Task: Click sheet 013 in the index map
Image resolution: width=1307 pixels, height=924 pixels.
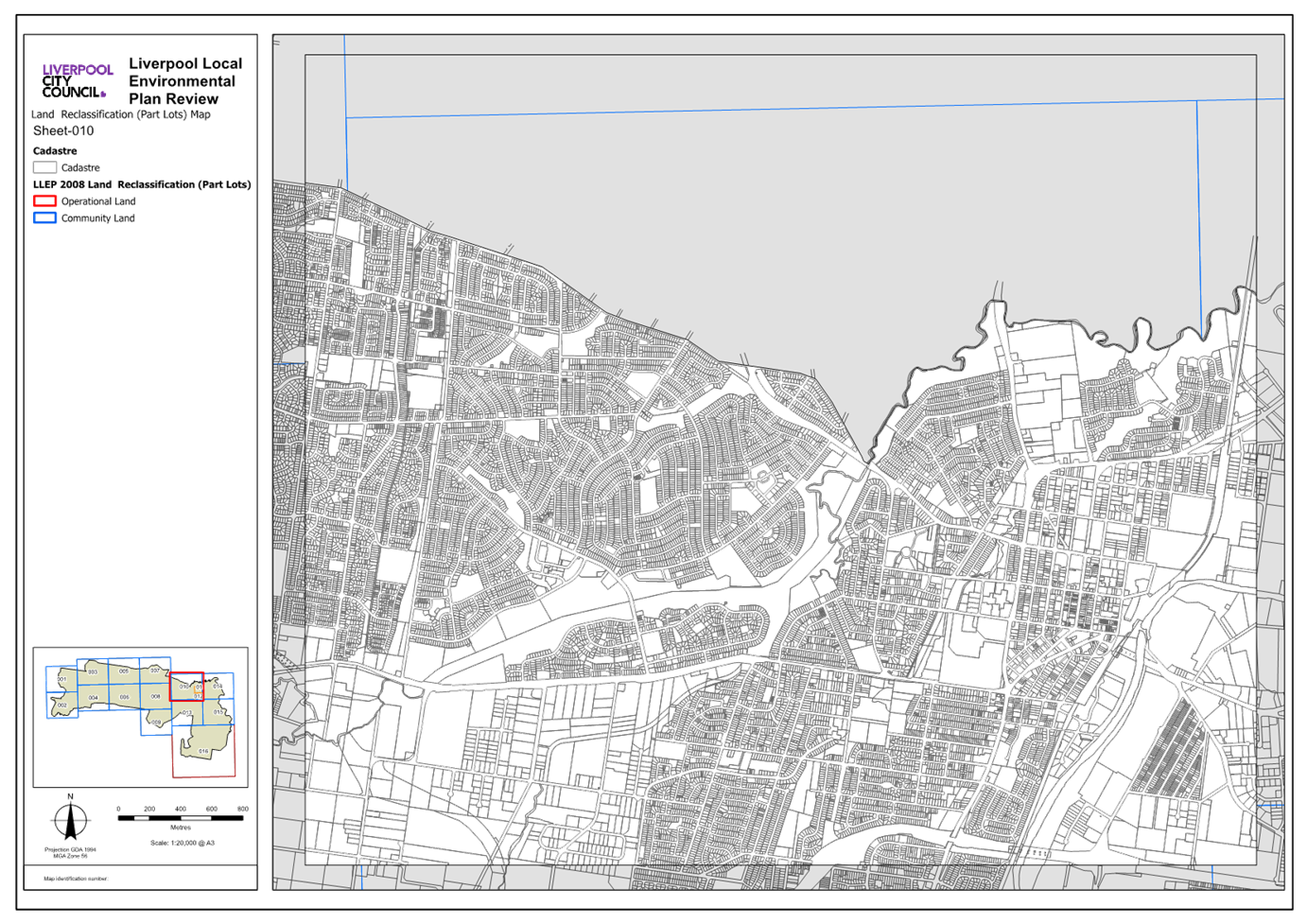Action: click(187, 712)
